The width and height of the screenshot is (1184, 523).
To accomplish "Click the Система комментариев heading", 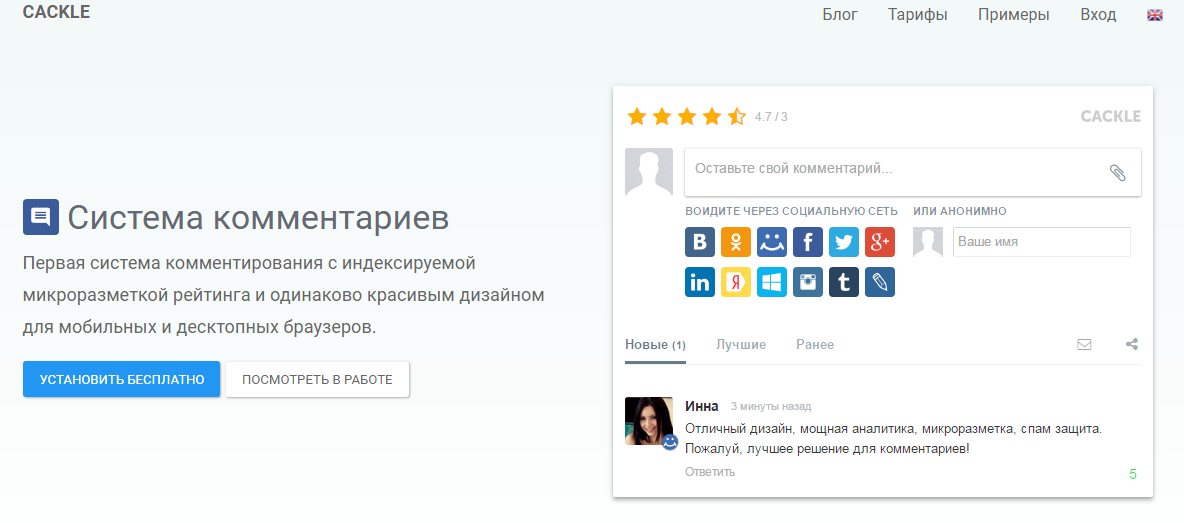I will tap(258, 218).
